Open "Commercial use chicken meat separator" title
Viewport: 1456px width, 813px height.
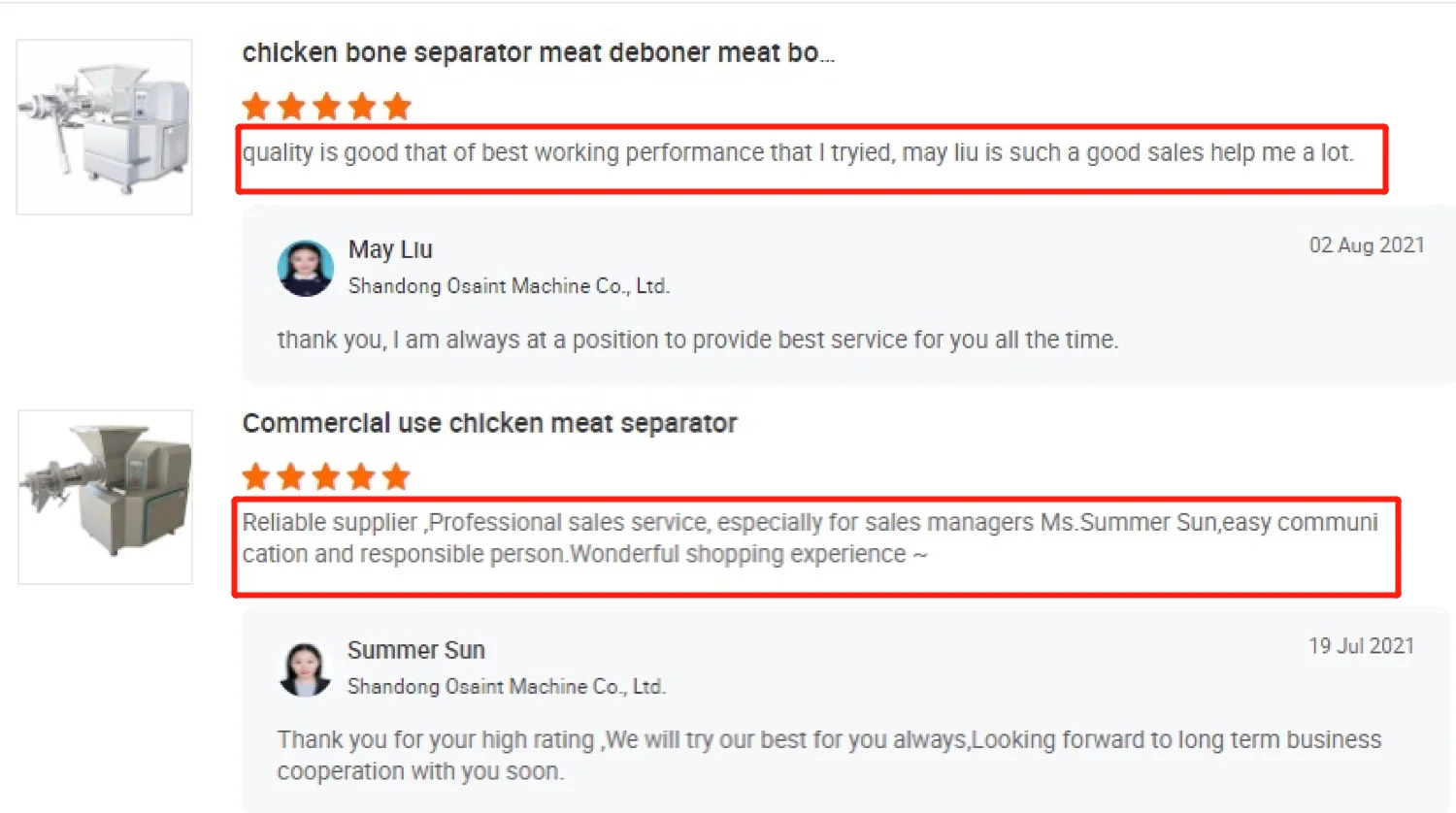coord(489,423)
